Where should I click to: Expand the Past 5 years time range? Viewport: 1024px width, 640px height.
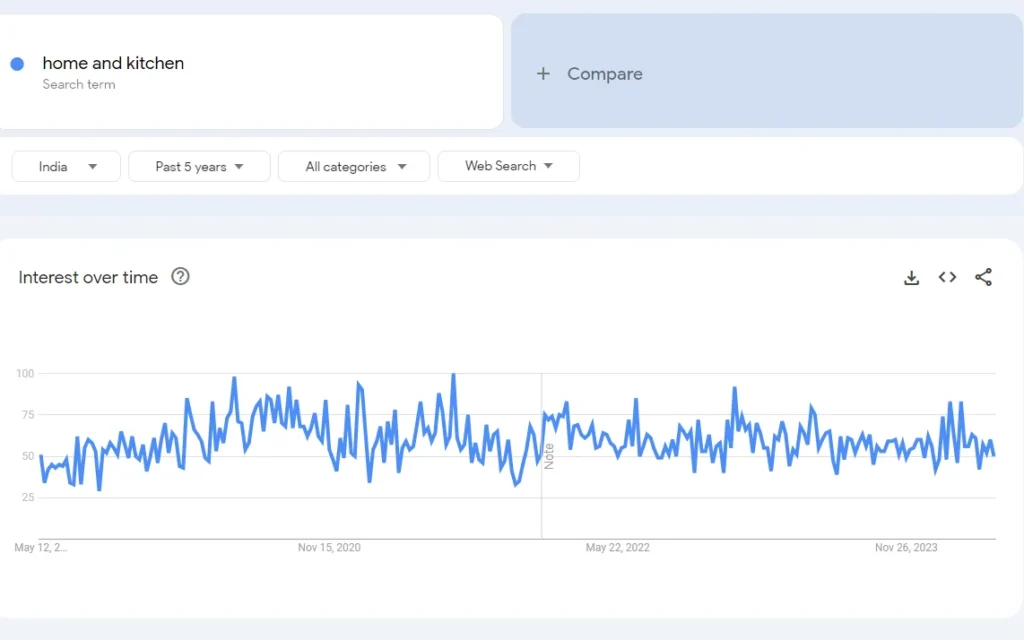(x=199, y=167)
